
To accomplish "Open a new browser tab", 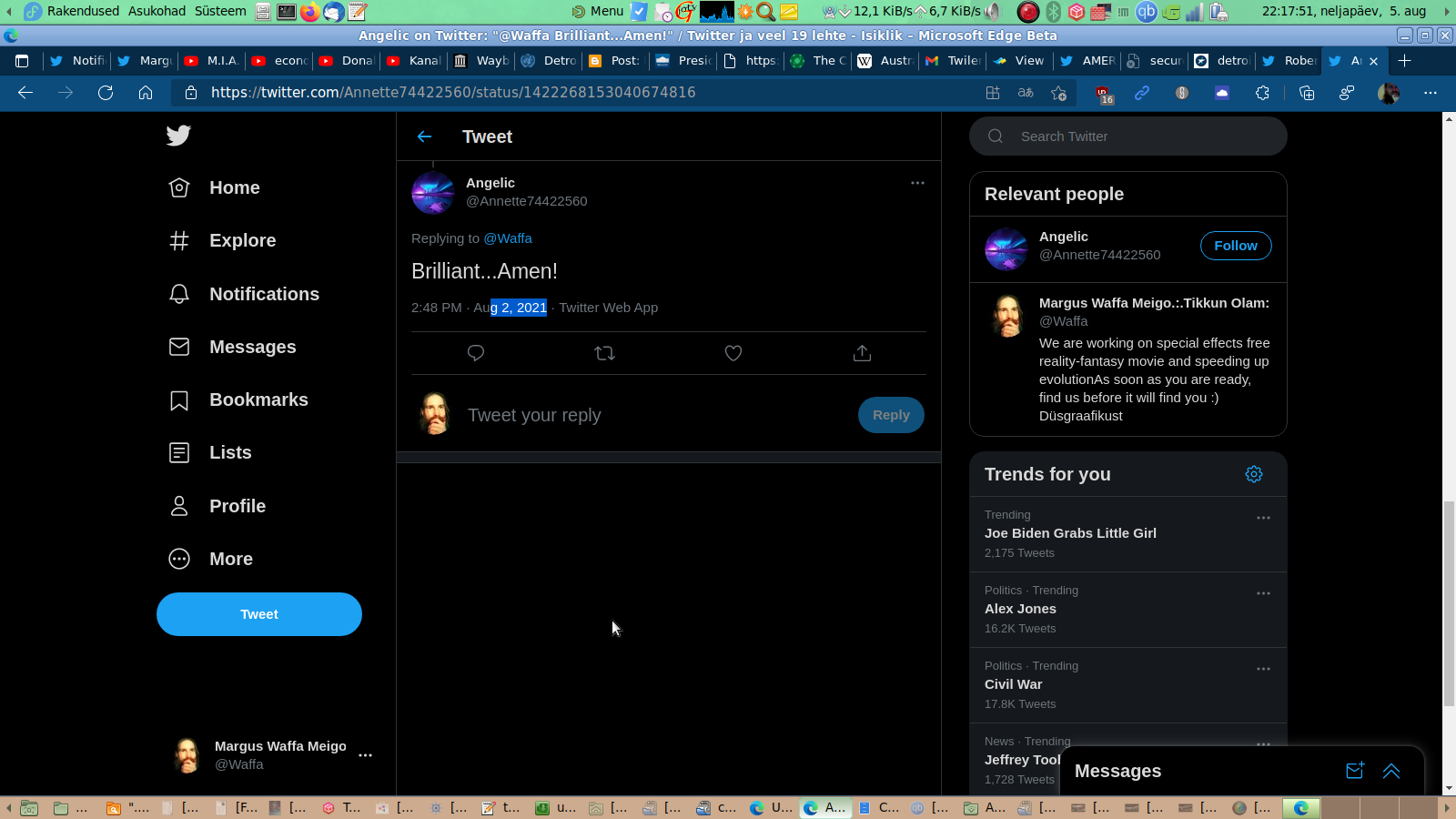I will 1405,61.
